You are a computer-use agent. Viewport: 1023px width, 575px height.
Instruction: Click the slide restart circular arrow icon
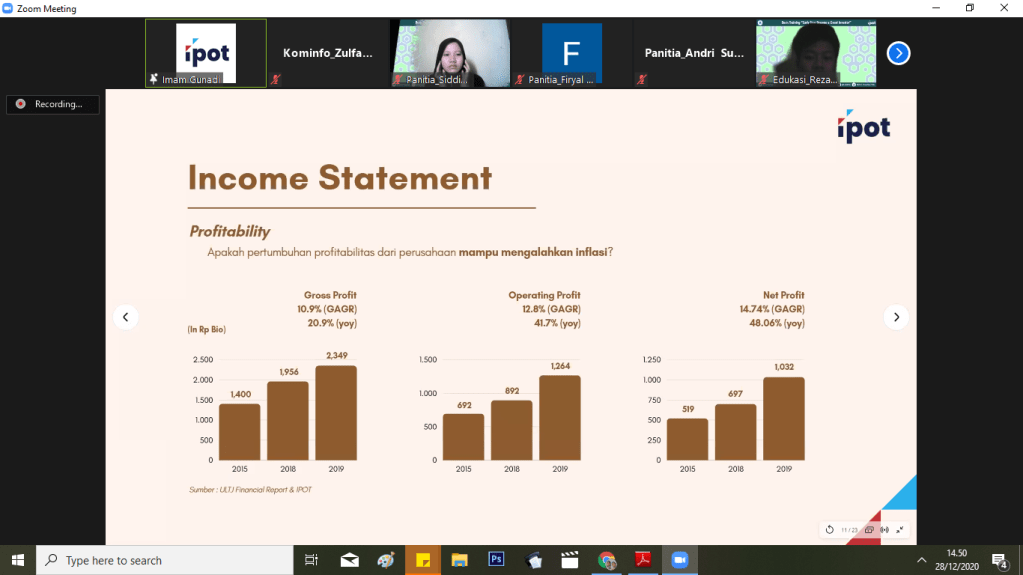pyautogui.click(x=829, y=529)
